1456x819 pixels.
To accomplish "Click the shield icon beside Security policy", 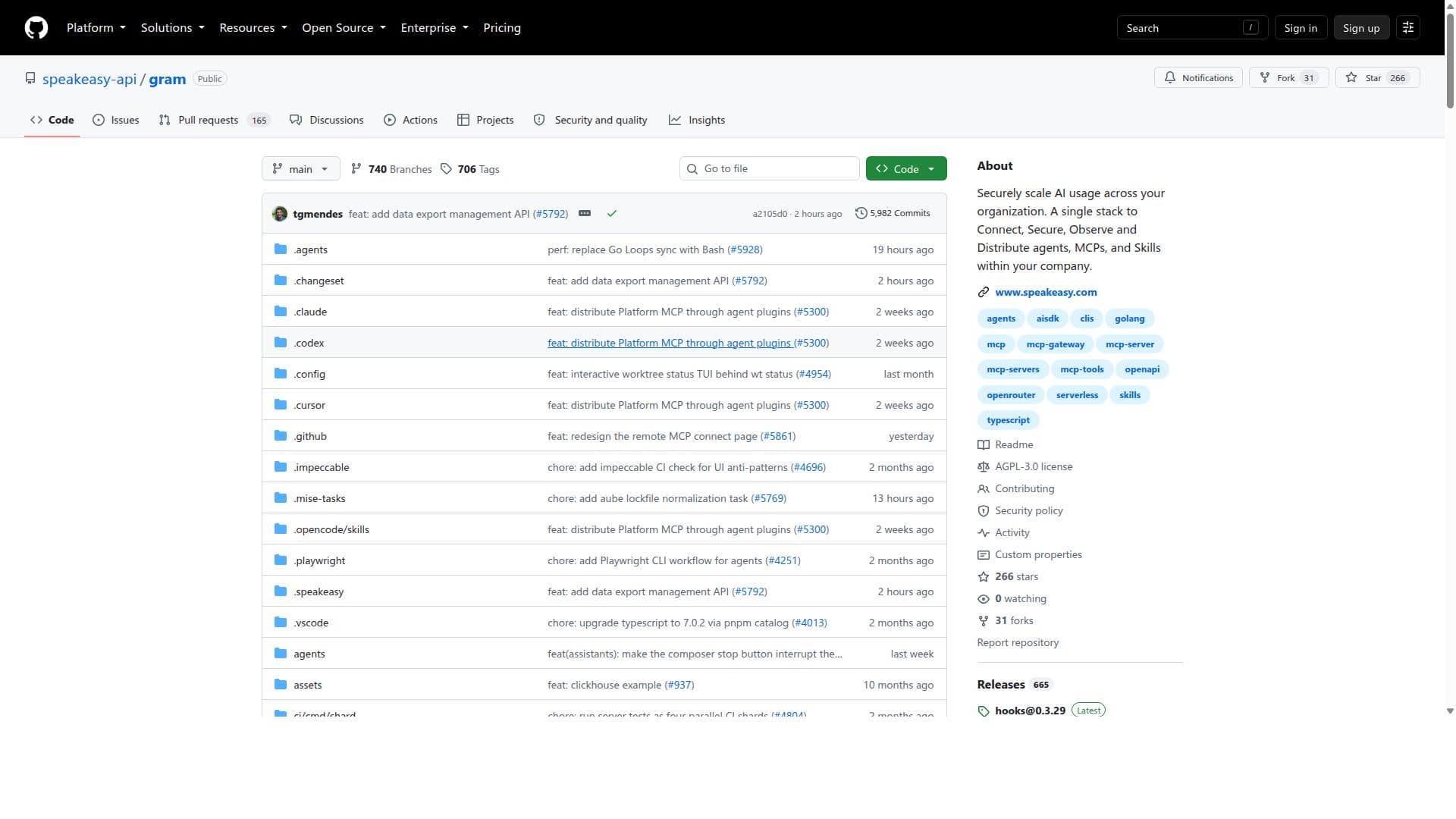I will (x=984, y=511).
